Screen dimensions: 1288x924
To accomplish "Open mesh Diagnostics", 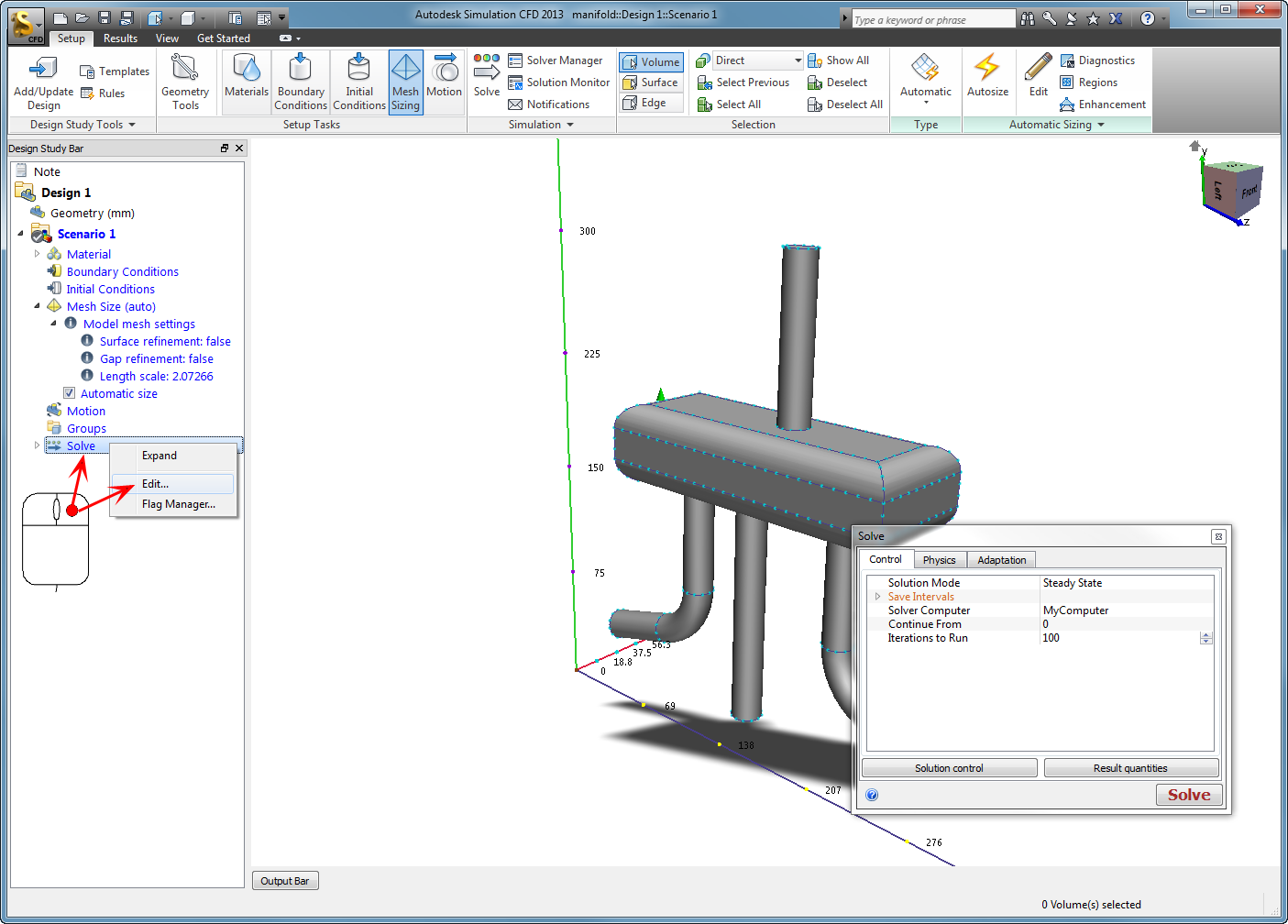I will pos(1097,60).
